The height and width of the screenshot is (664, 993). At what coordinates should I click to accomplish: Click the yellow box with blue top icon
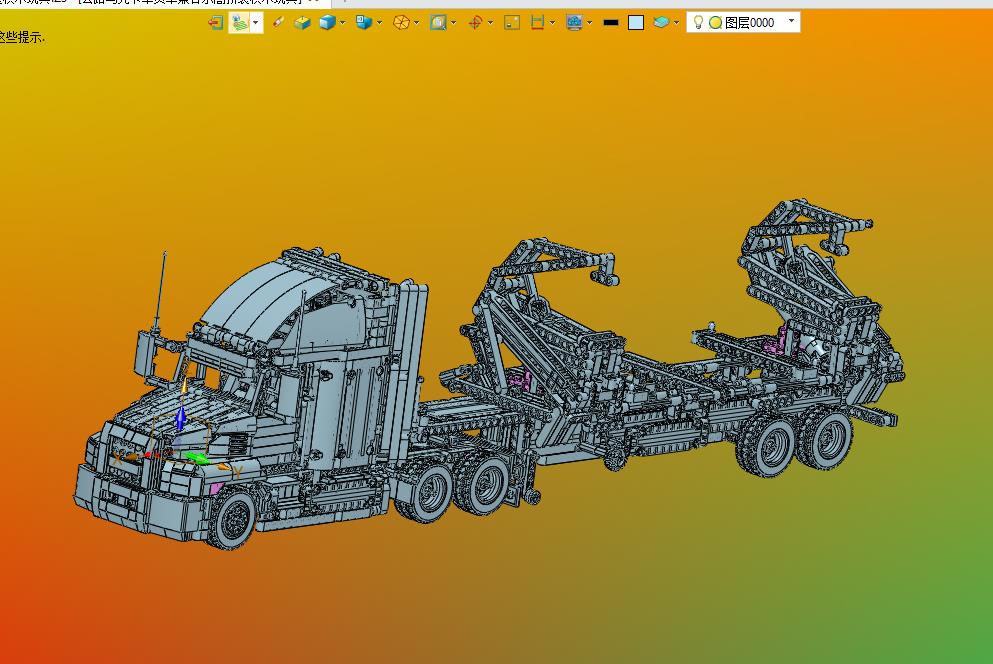pyautogui.click(x=302, y=23)
